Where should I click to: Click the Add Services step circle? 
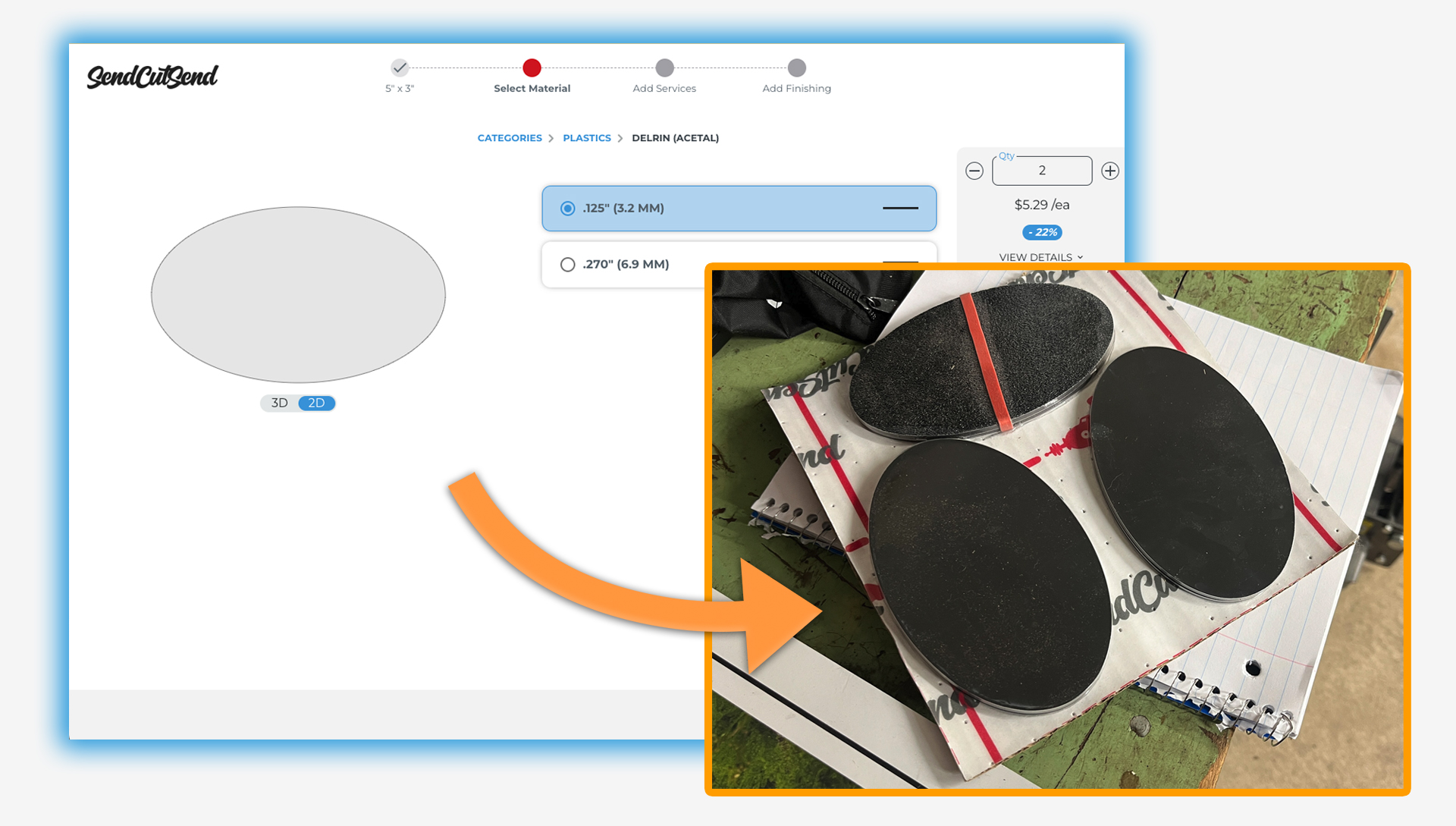(664, 68)
